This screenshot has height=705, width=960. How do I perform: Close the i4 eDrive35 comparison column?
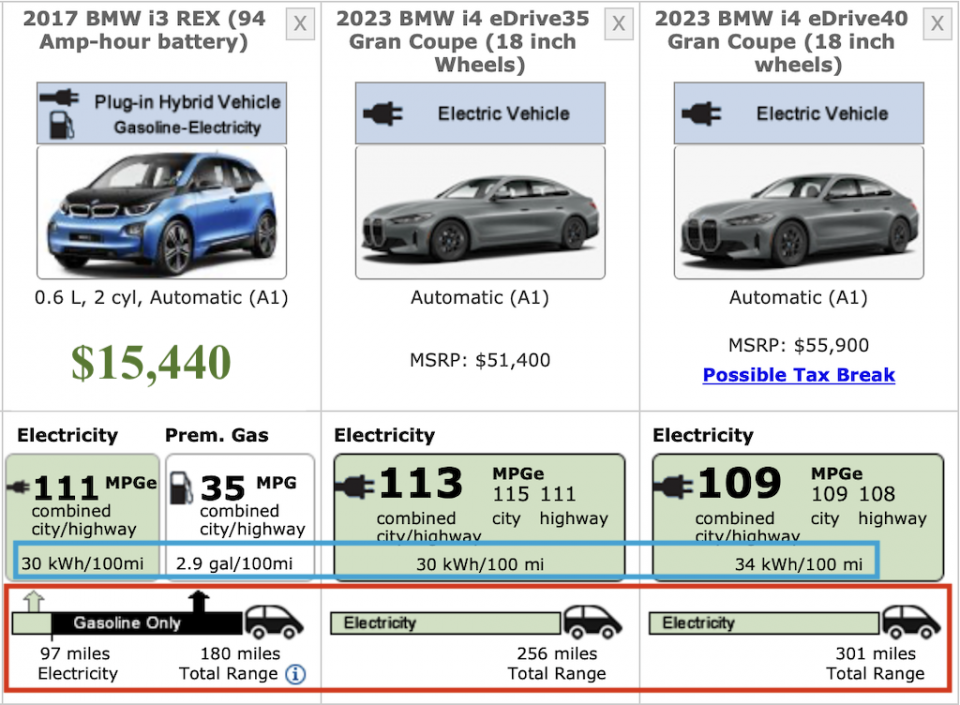pyautogui.click(x=619, y=24)
